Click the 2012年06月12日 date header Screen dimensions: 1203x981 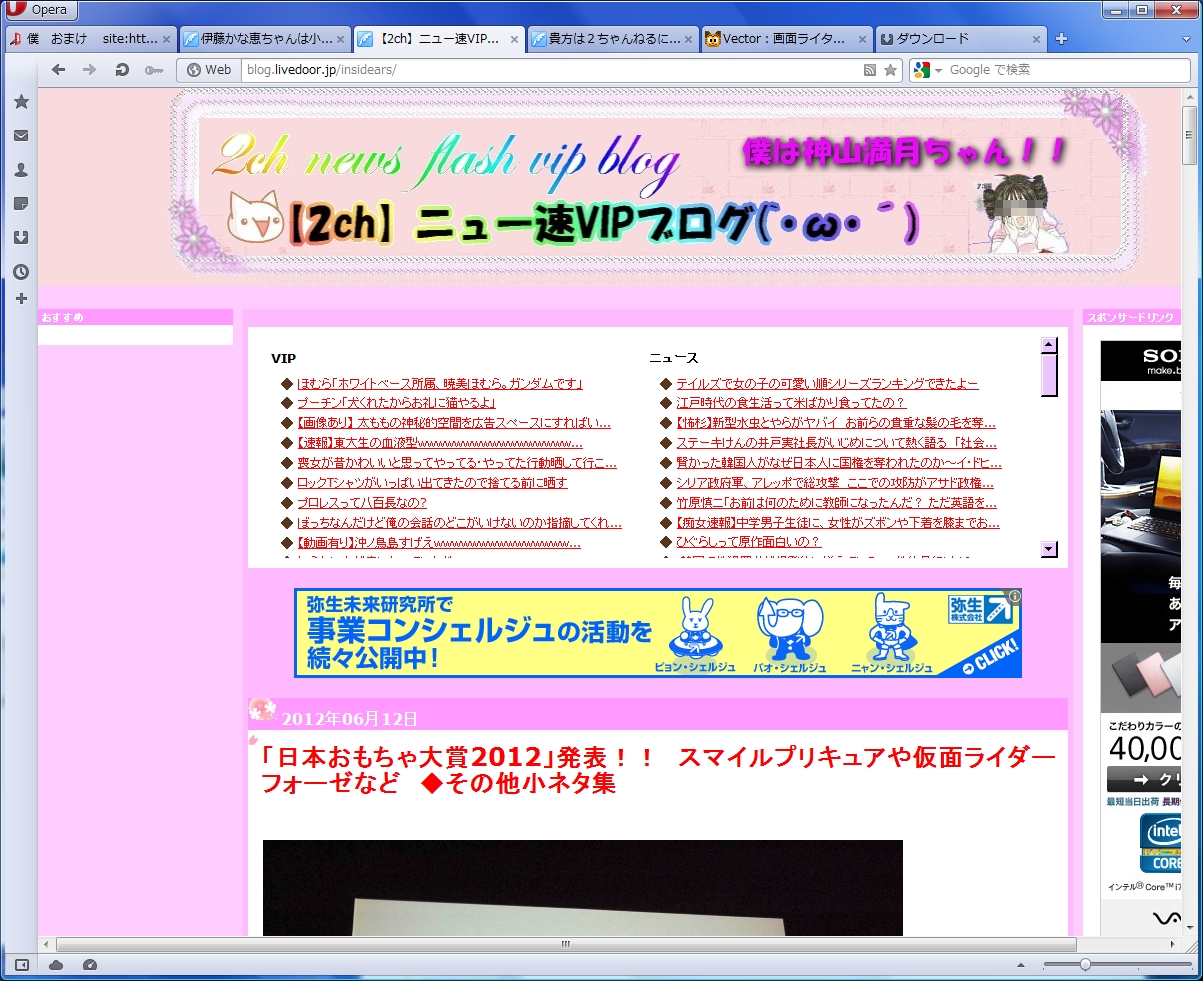349,719
